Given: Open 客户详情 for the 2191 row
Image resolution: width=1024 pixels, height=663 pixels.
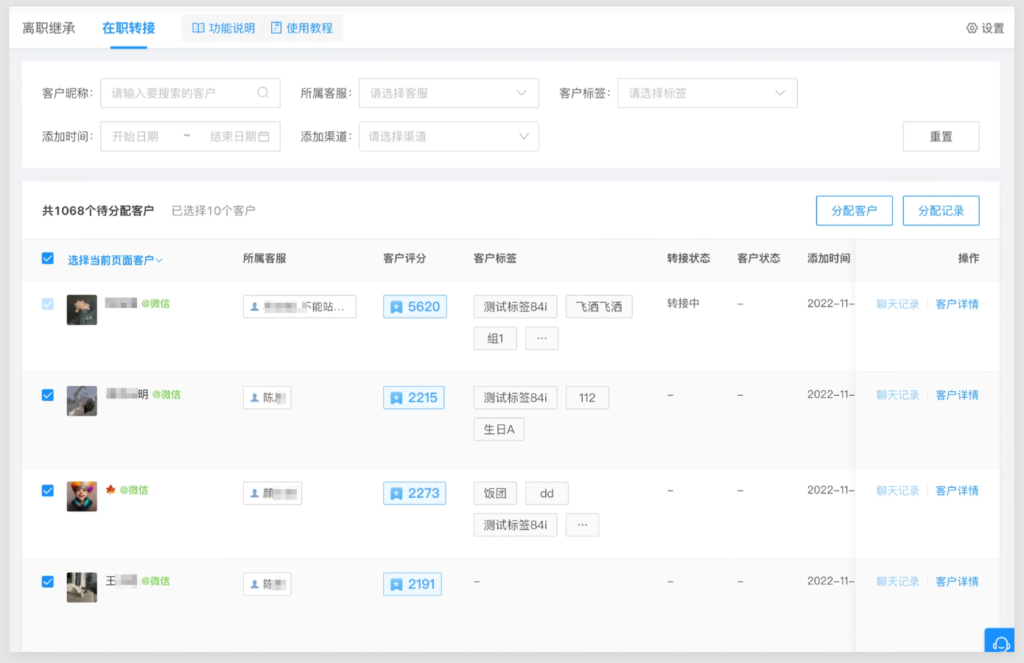Looking at the screenshot, I should click(957, 581).
